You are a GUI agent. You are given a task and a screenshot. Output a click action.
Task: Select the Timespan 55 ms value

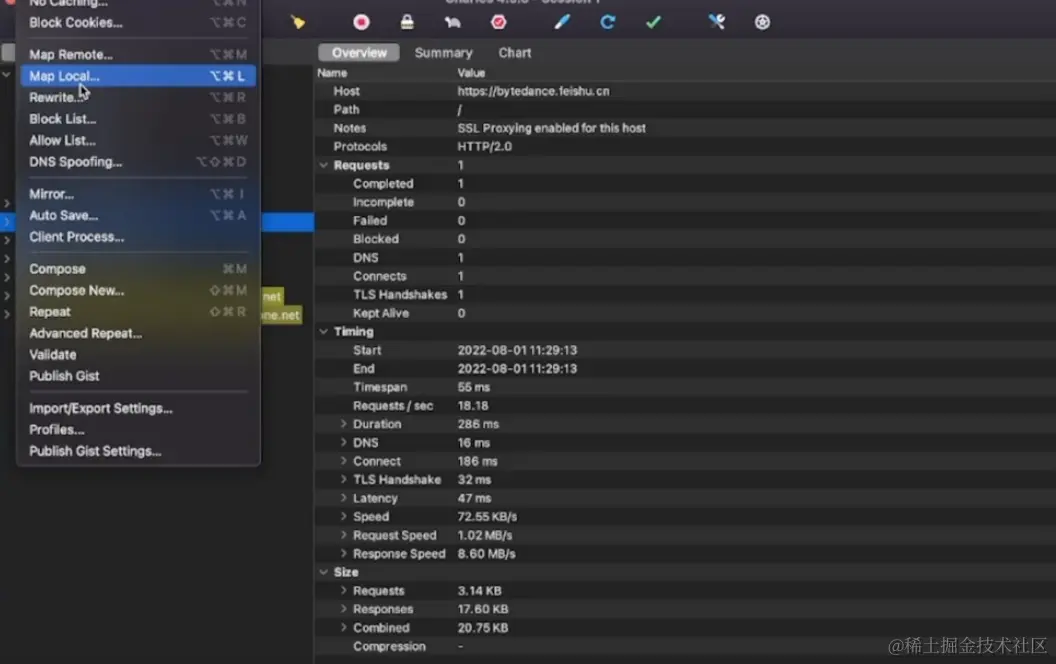click(x=474, y=387)
